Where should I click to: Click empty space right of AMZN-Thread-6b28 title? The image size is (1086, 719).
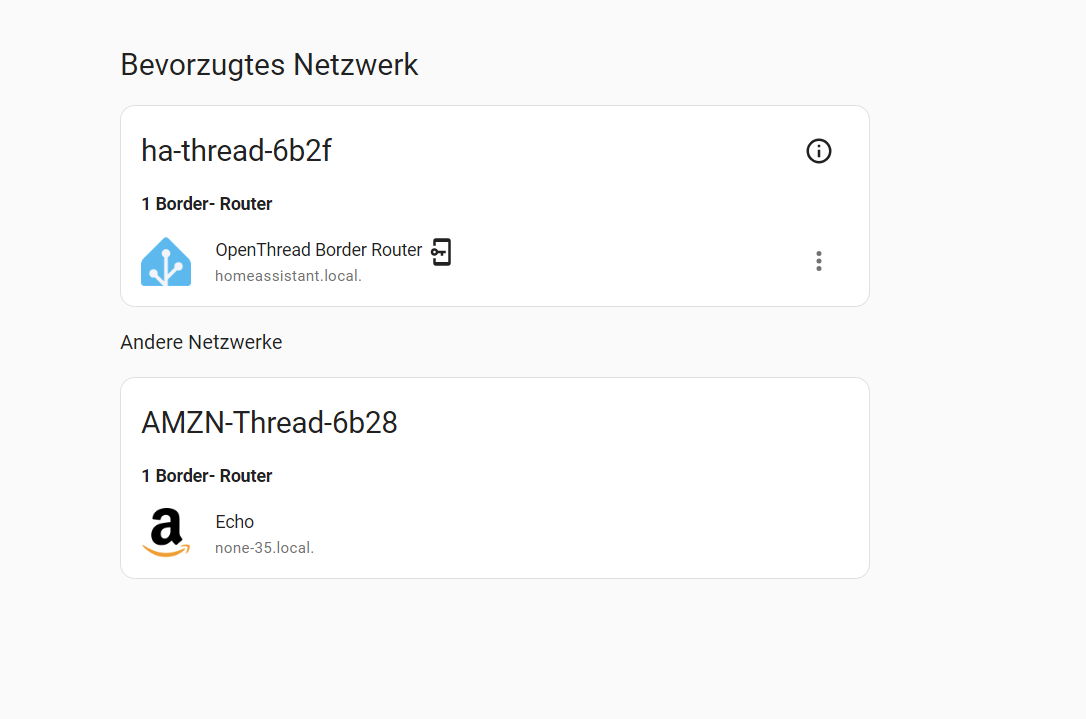click(623, 423)
